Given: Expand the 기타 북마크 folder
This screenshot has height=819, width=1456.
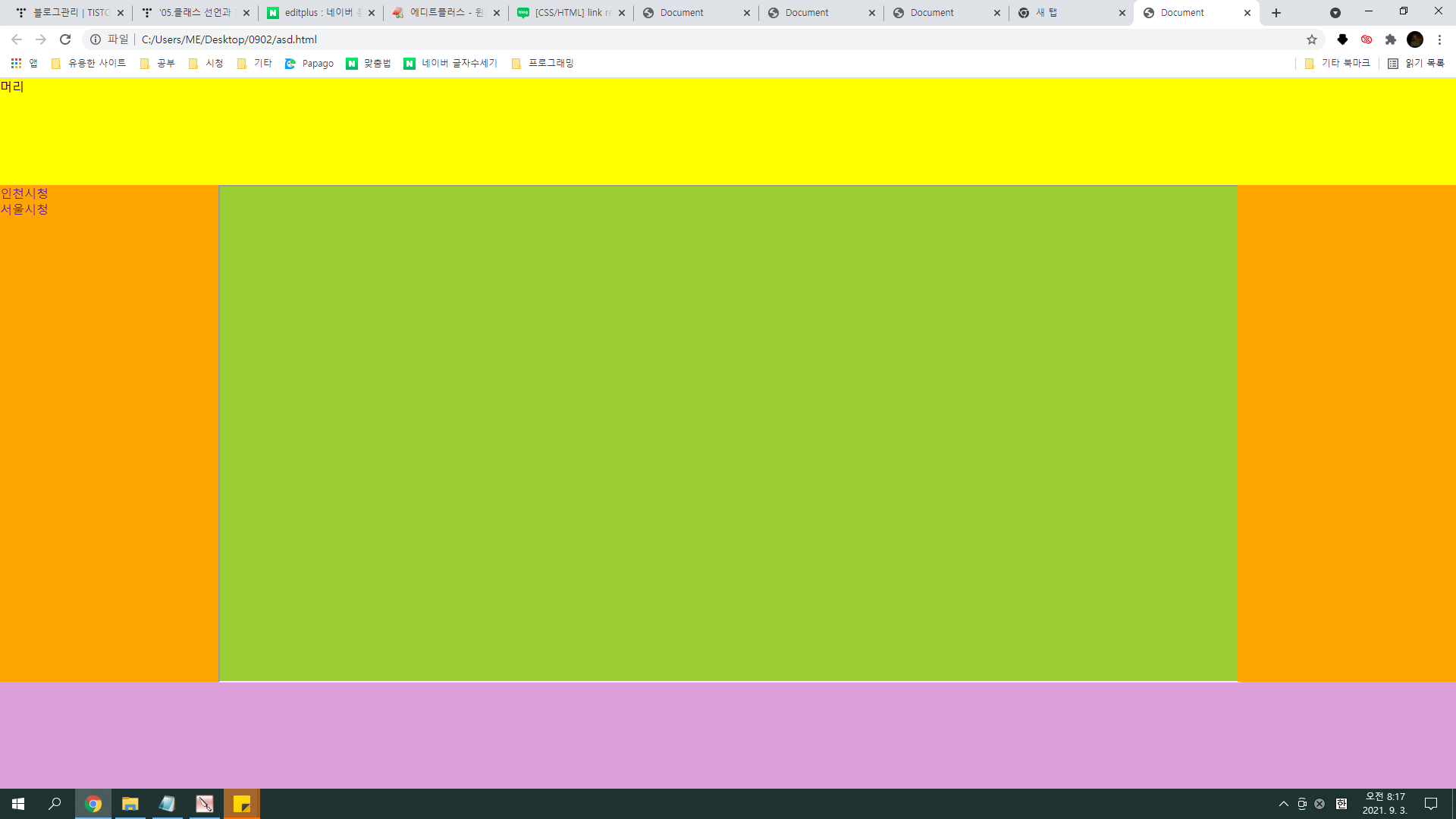Looking at the screenshot, I should point(1338,64).
